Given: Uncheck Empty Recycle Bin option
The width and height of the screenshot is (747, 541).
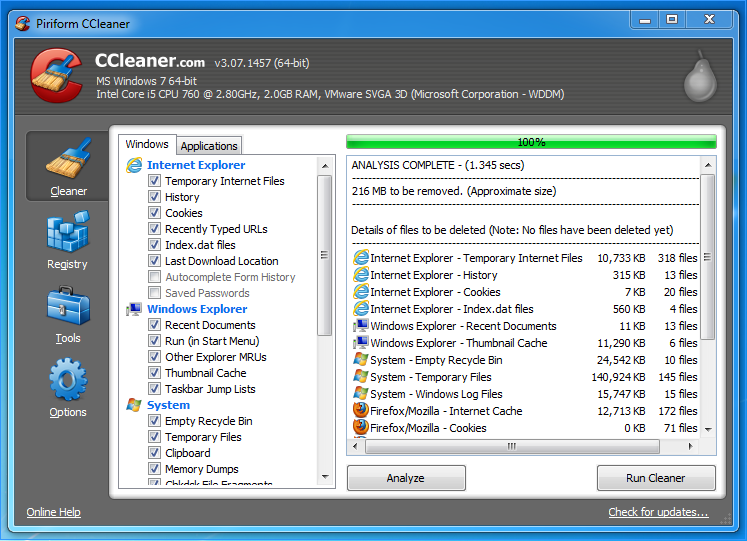Looking at the screenshot, I should coord(154,421).
